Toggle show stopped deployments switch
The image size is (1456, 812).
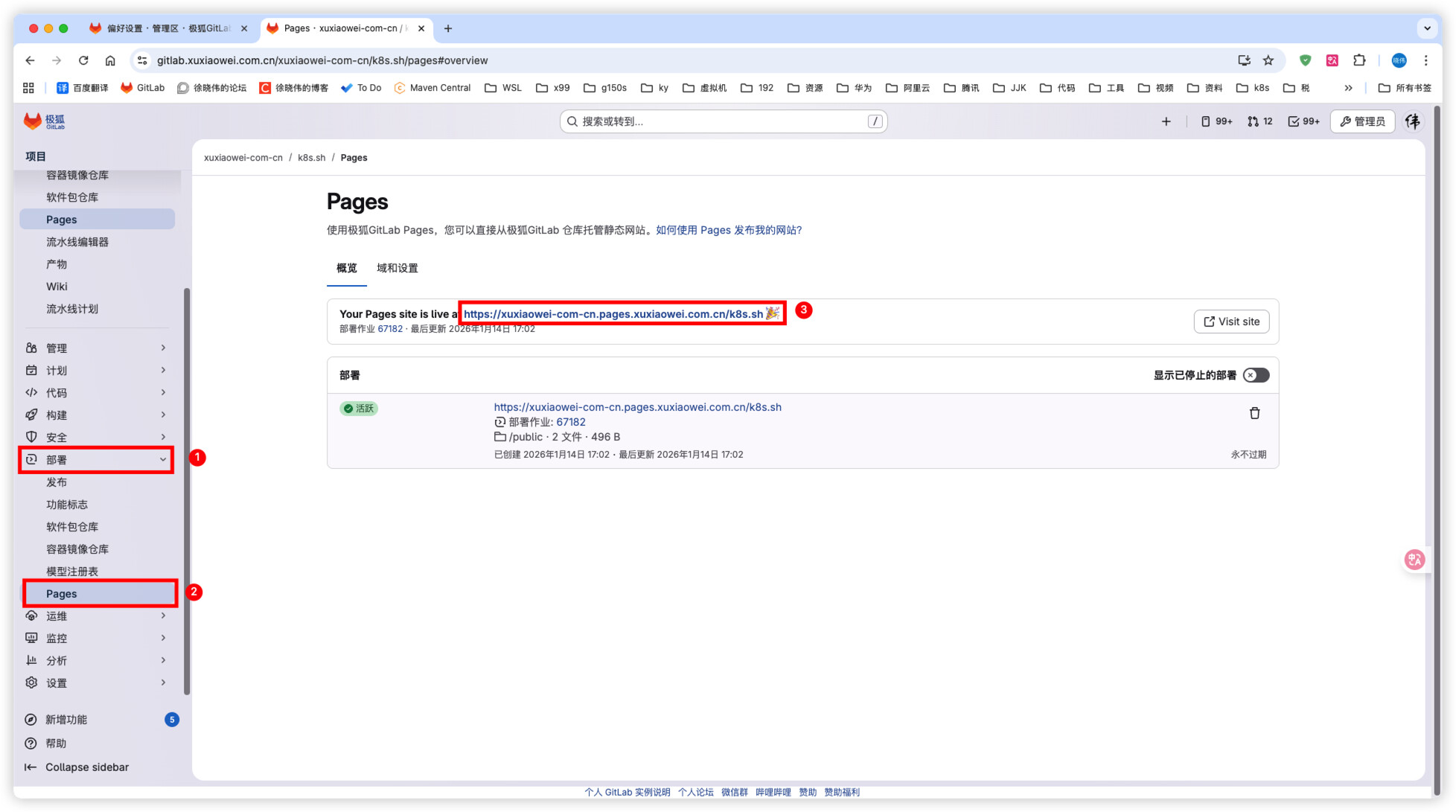tap(1256, 375)
